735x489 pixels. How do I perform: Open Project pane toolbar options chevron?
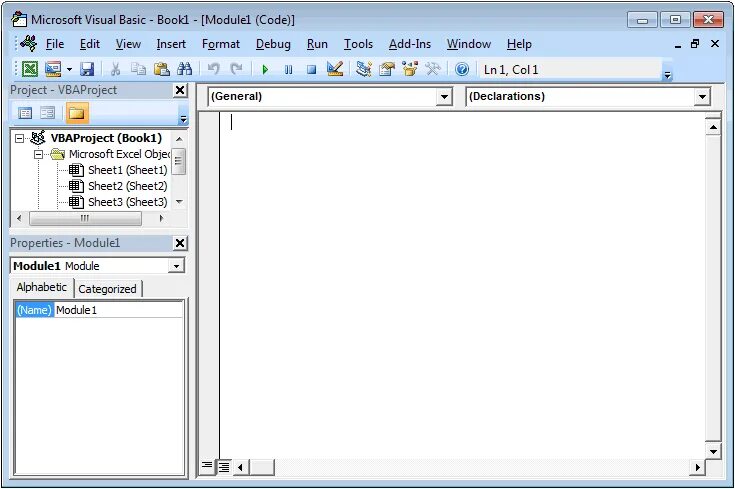[183, 119]
